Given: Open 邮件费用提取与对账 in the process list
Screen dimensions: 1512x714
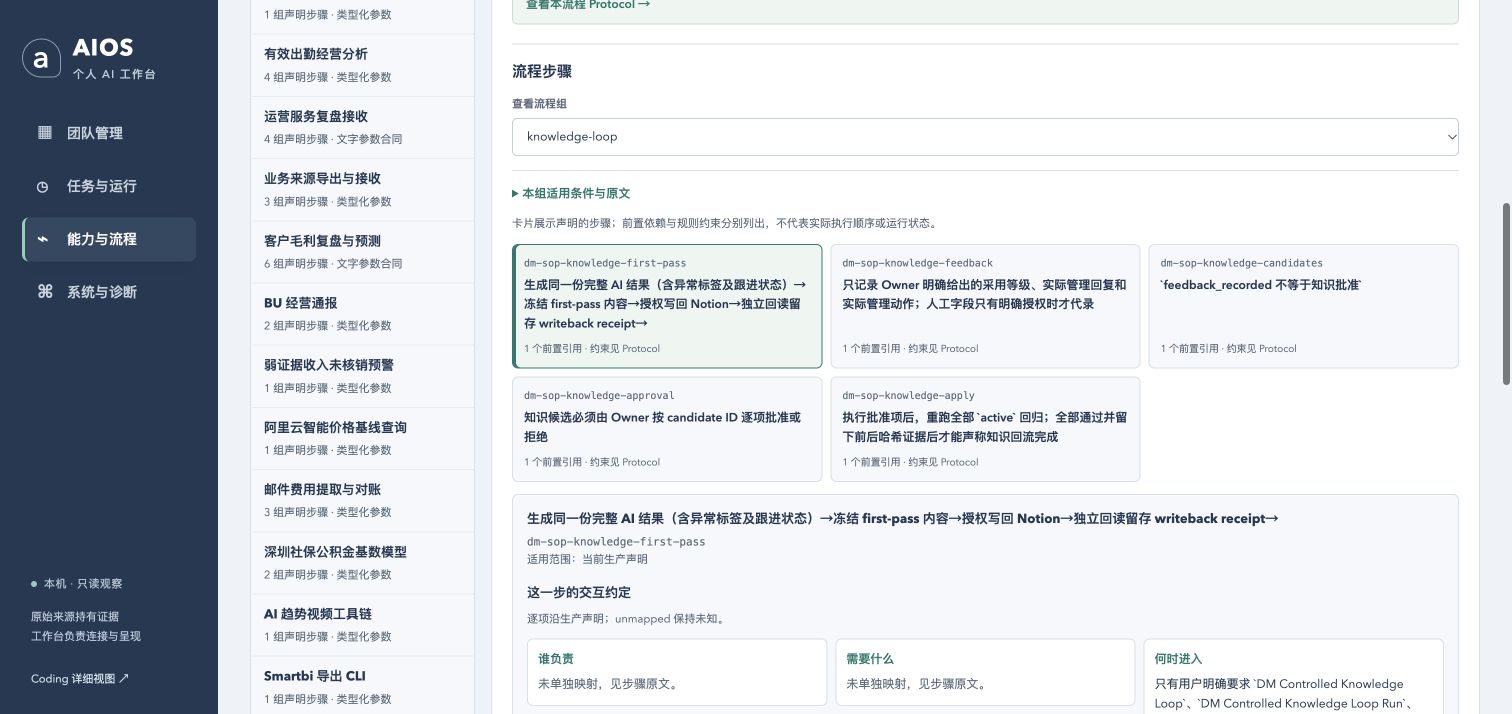Looking at the screenshot, I should coord(362,500).
